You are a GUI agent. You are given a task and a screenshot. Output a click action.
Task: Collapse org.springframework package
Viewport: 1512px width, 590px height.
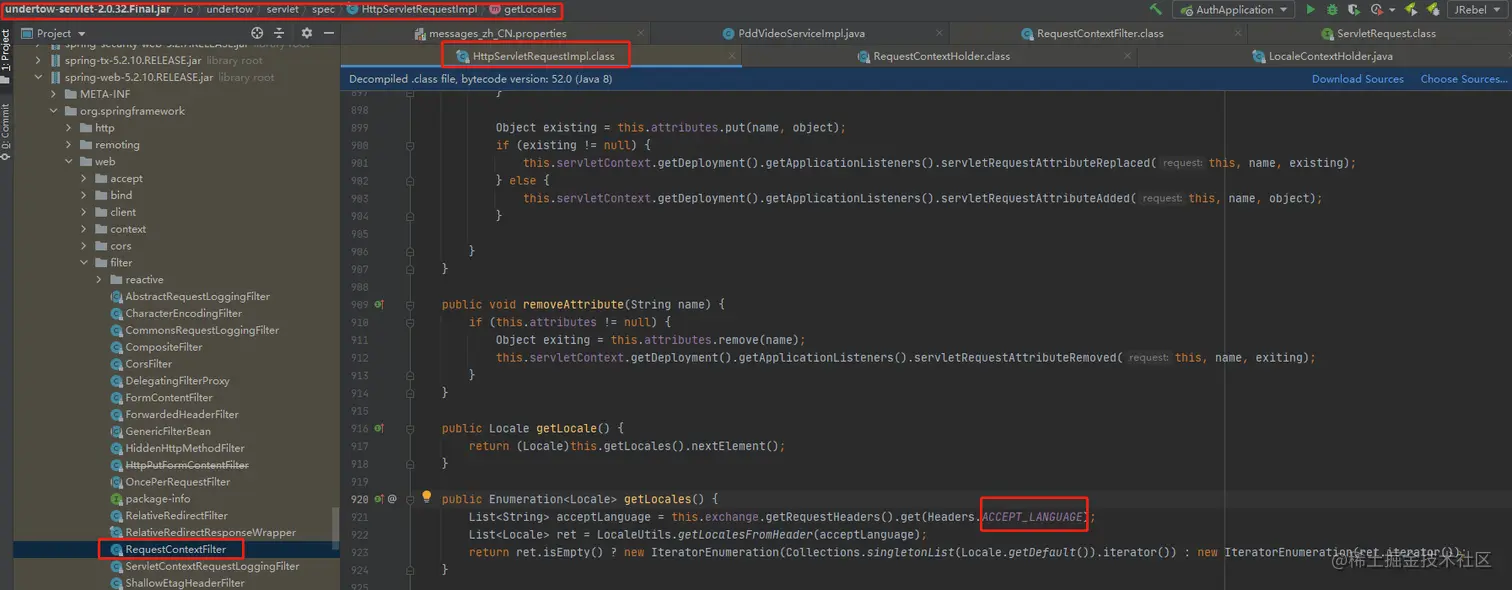(55, 111)
